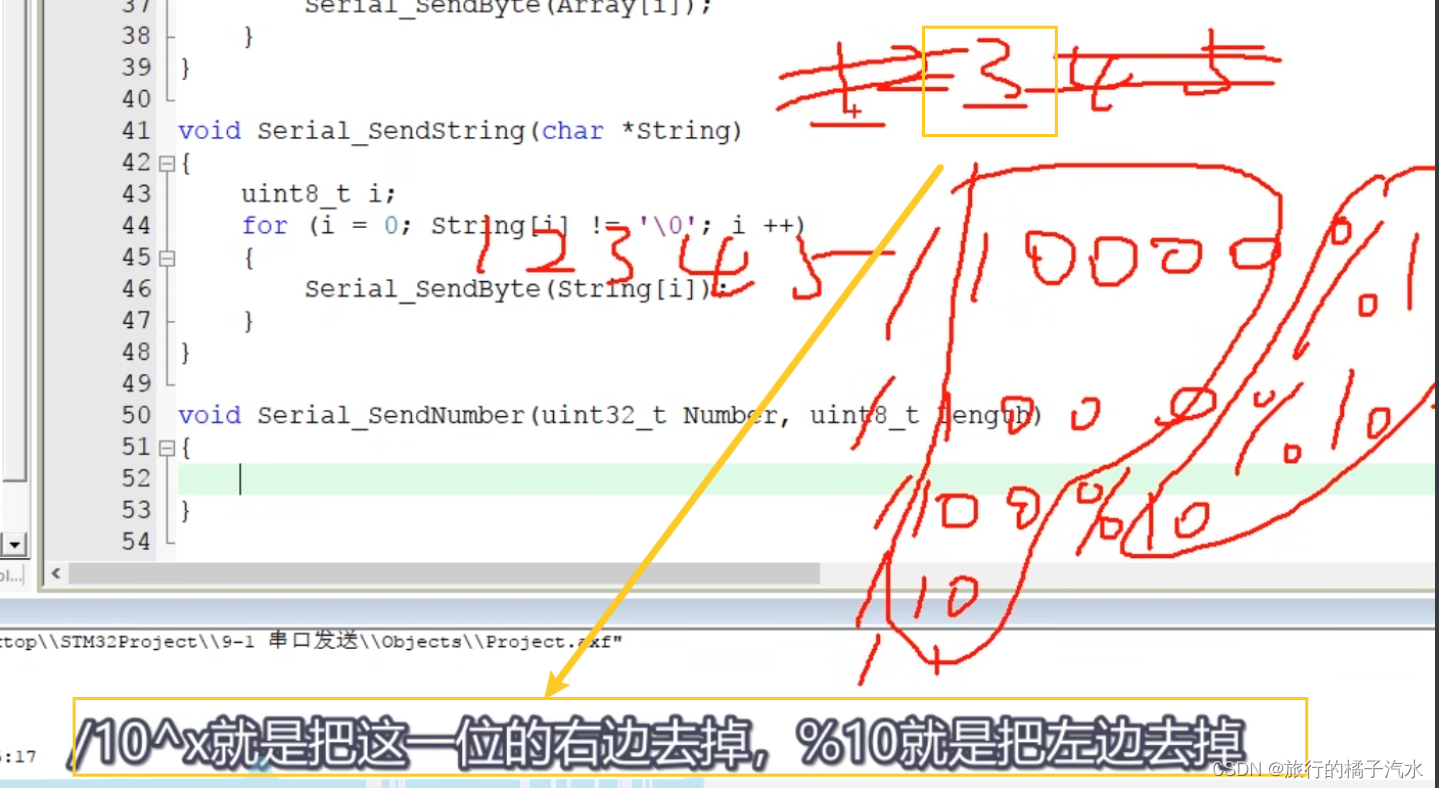This screenshot has width=1439, height=788.
Task: Click the closing brace on line 53
Action: coord(184,511)
